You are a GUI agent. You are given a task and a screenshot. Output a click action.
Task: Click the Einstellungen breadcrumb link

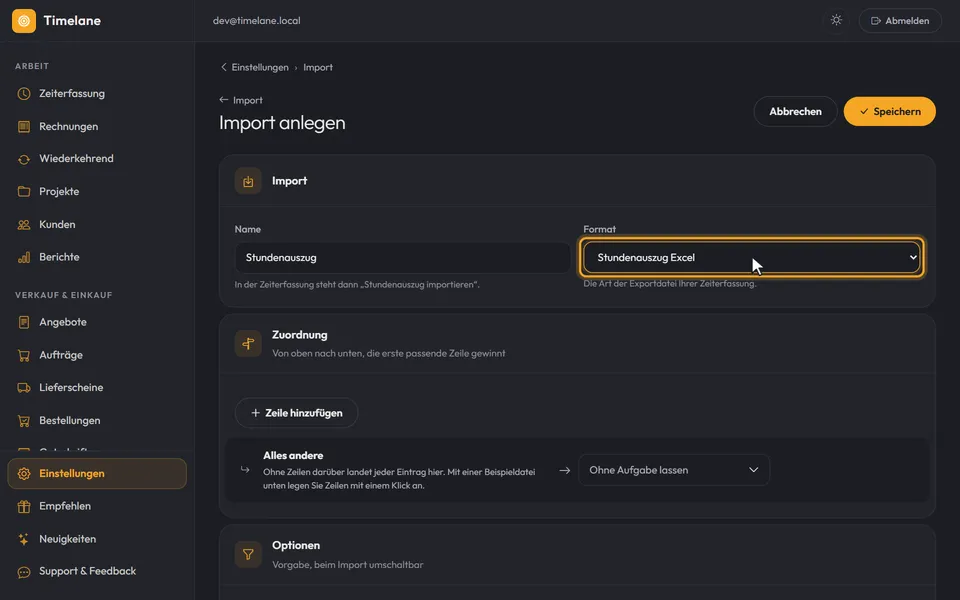point(260,67)
